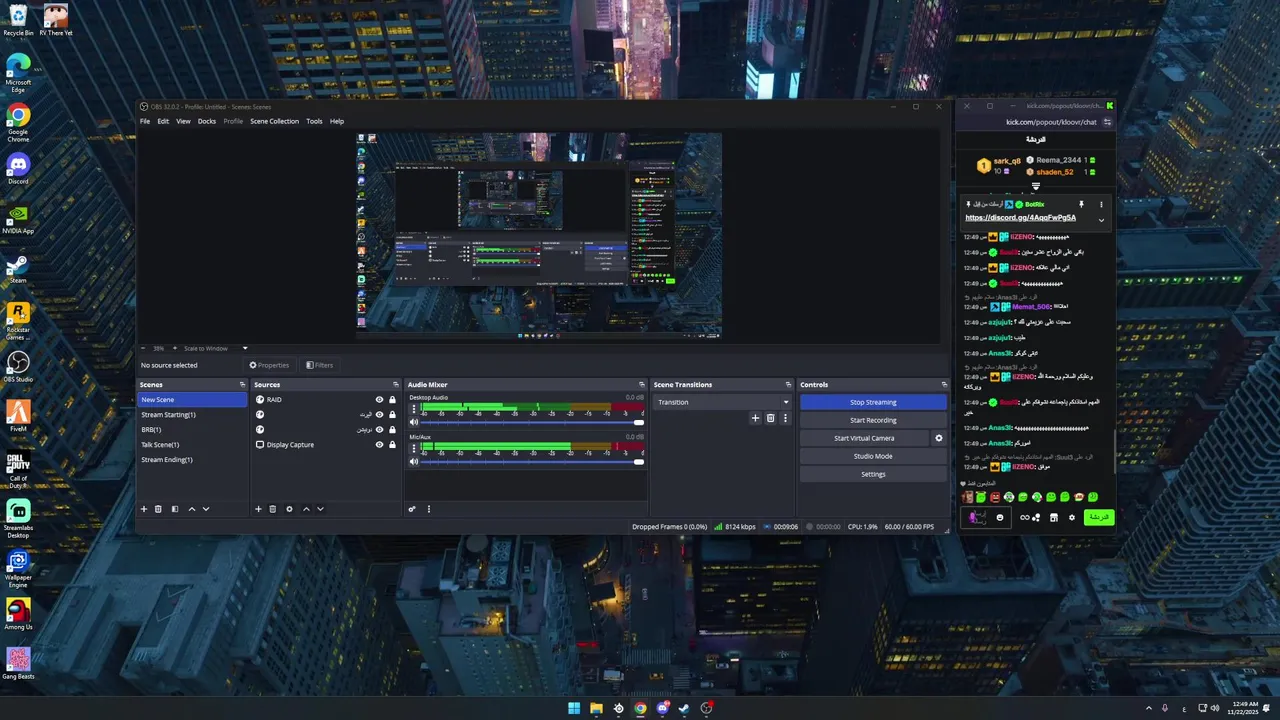The image size is (1280, 720).
Task: Open transition properties three-dot menu
Action: (x=785, y=418)
